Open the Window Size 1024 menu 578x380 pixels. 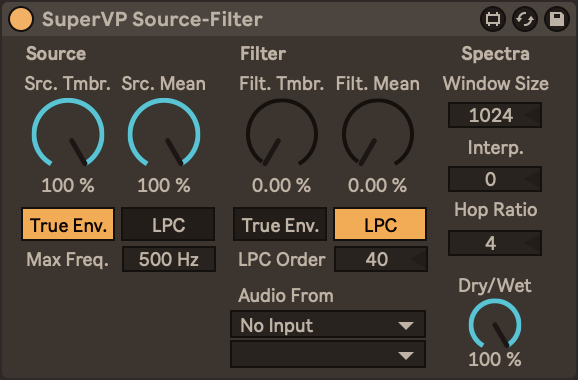click(495, 115)
